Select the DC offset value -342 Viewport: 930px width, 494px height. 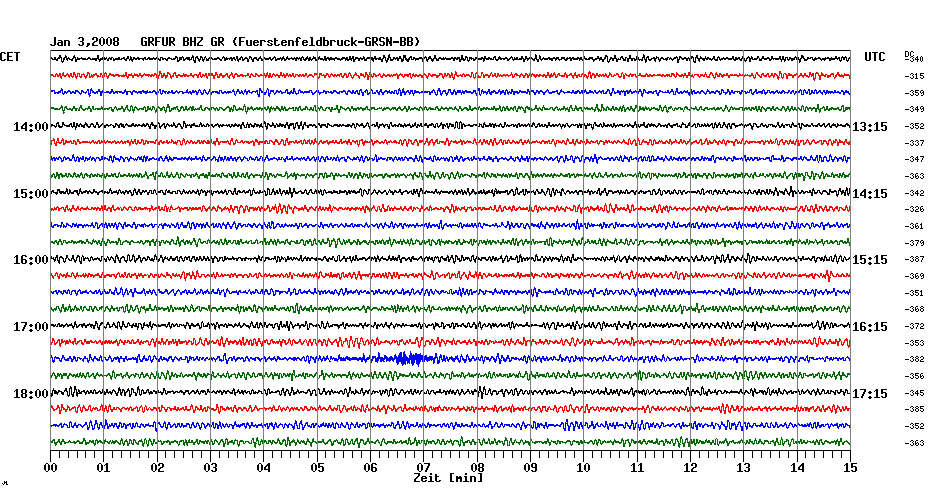pos(914,193)
